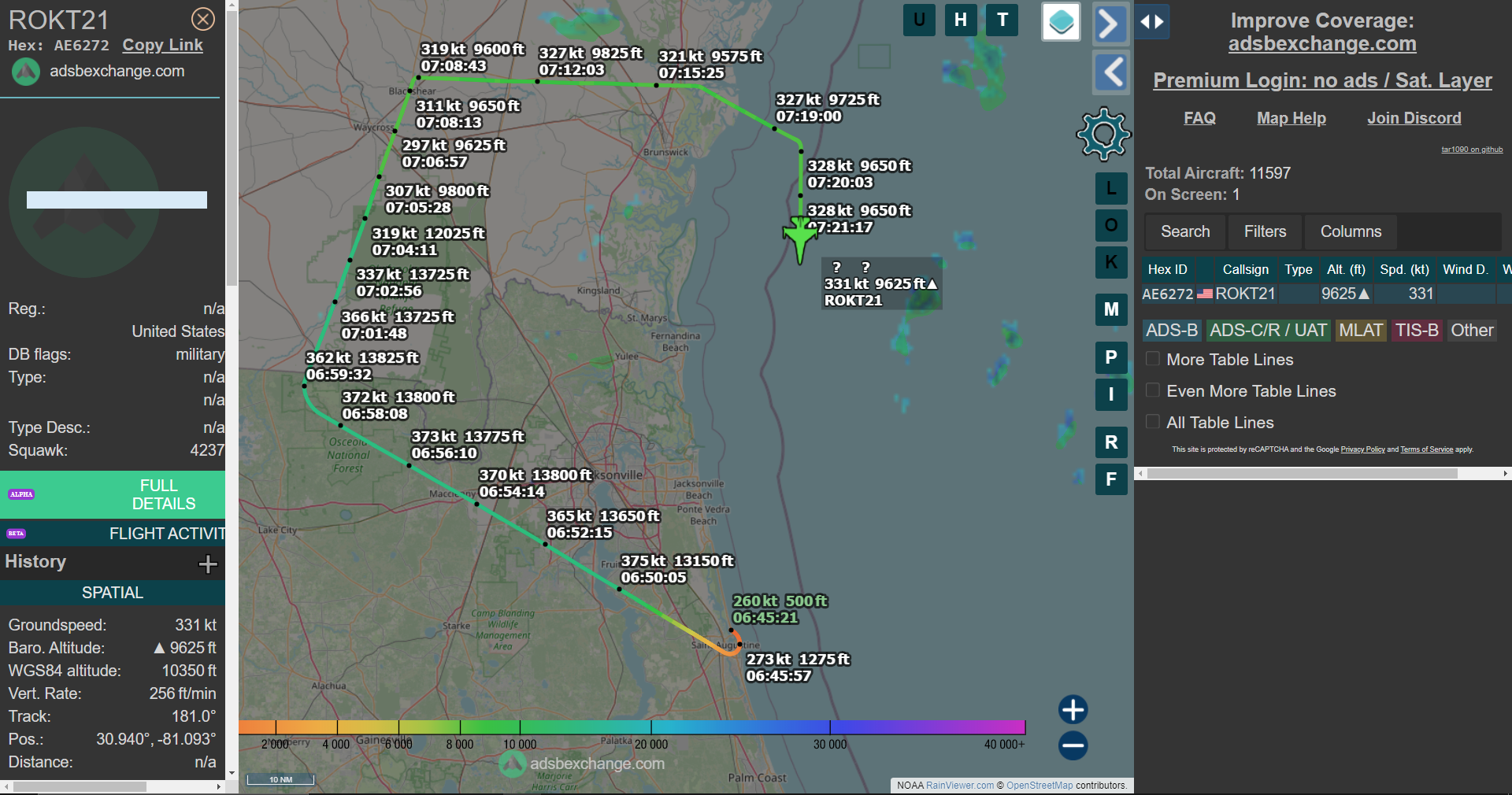
Task: Click Premium Login link
Action: [1322, 80]
